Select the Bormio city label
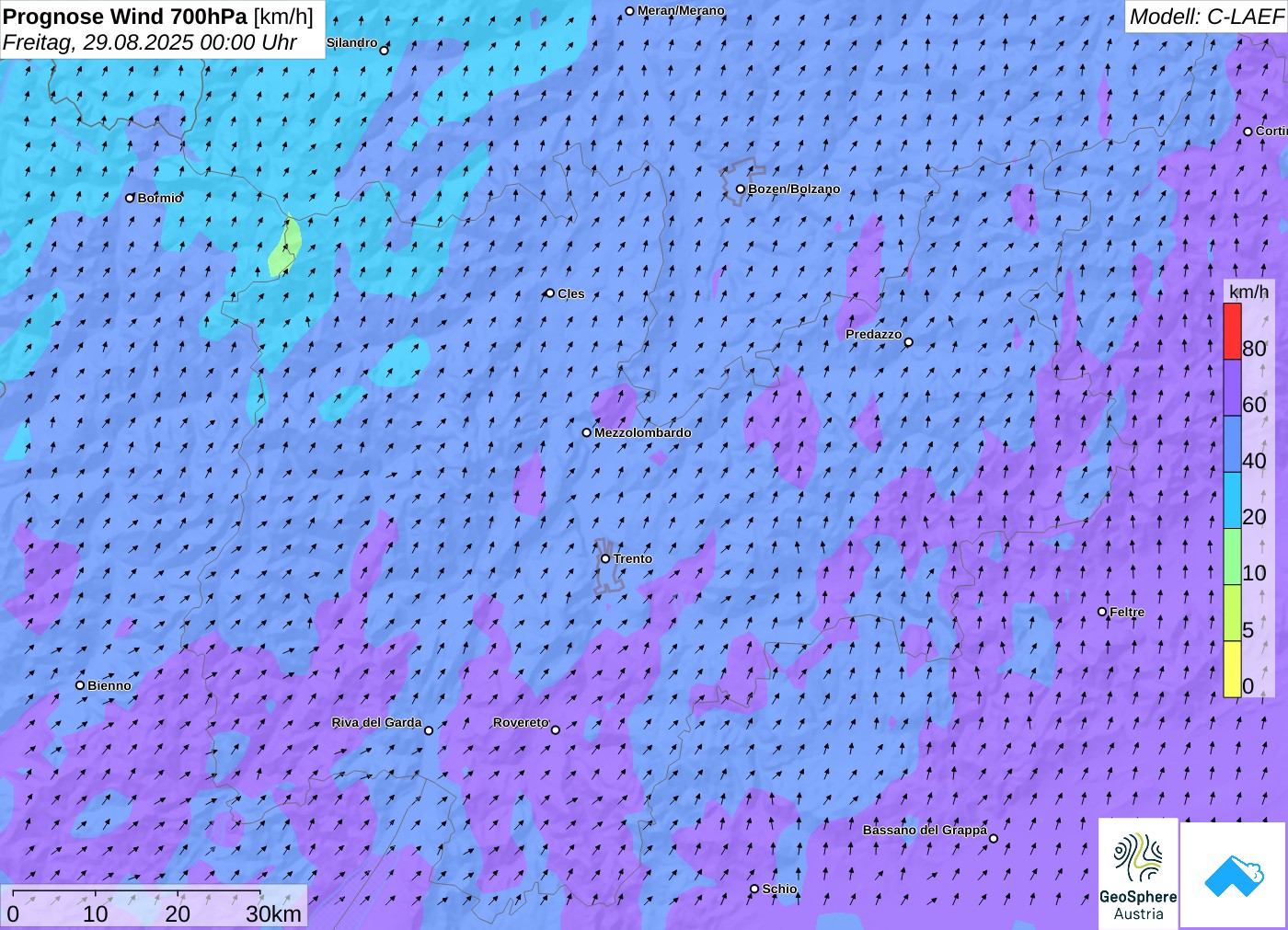 tap(160, 198)
